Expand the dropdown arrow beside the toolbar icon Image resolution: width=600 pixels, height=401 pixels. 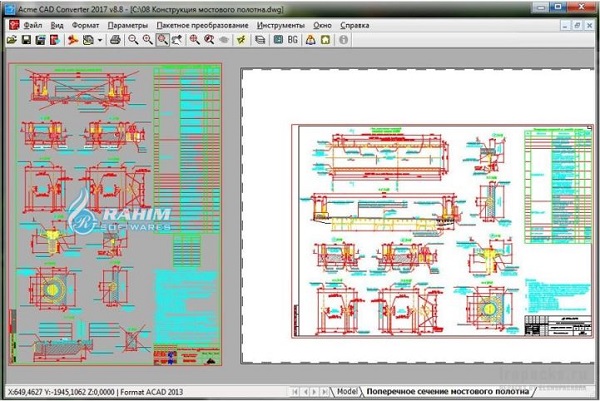(100, 40)
